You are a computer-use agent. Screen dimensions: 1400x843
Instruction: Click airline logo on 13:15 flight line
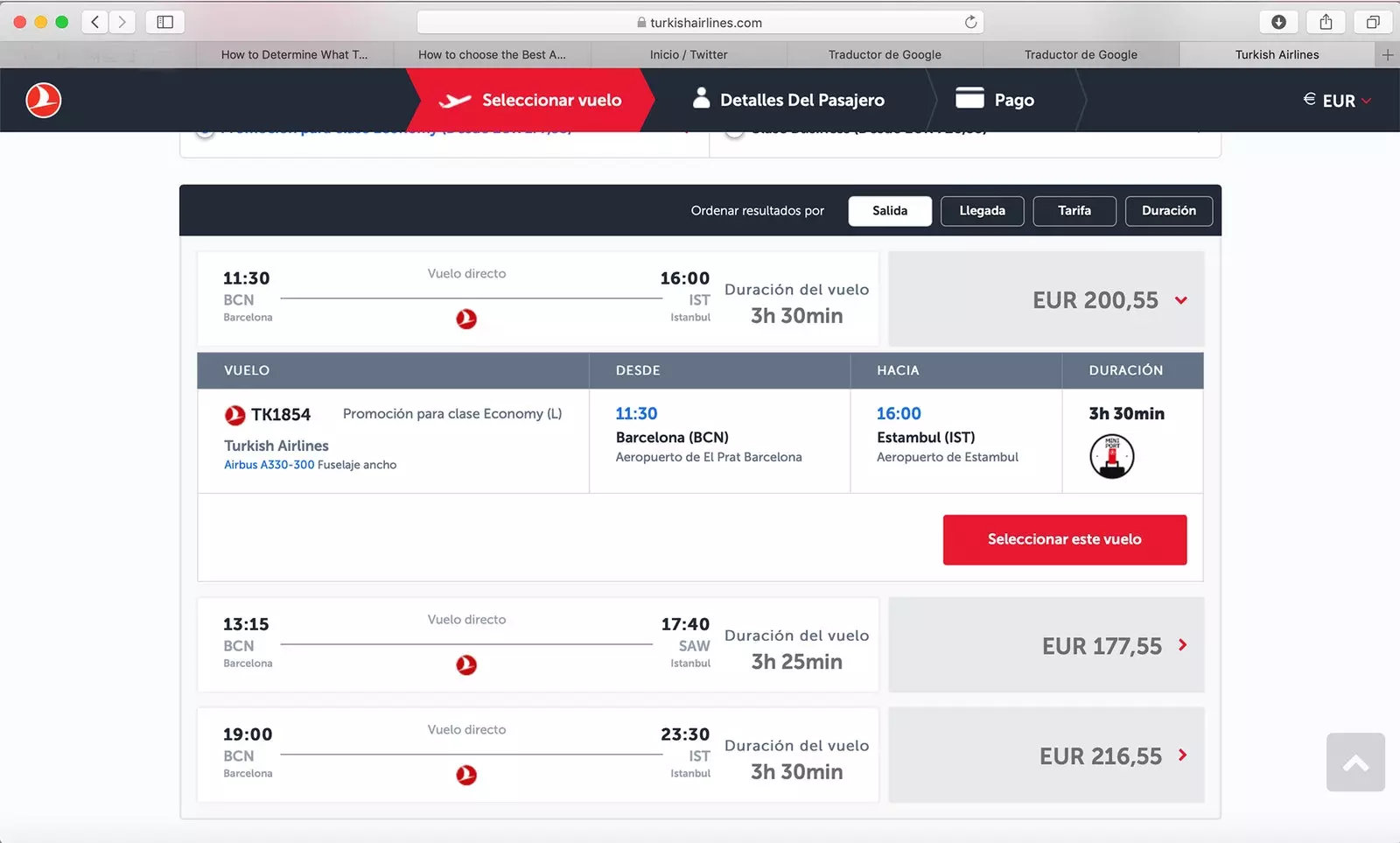(466, 665)
